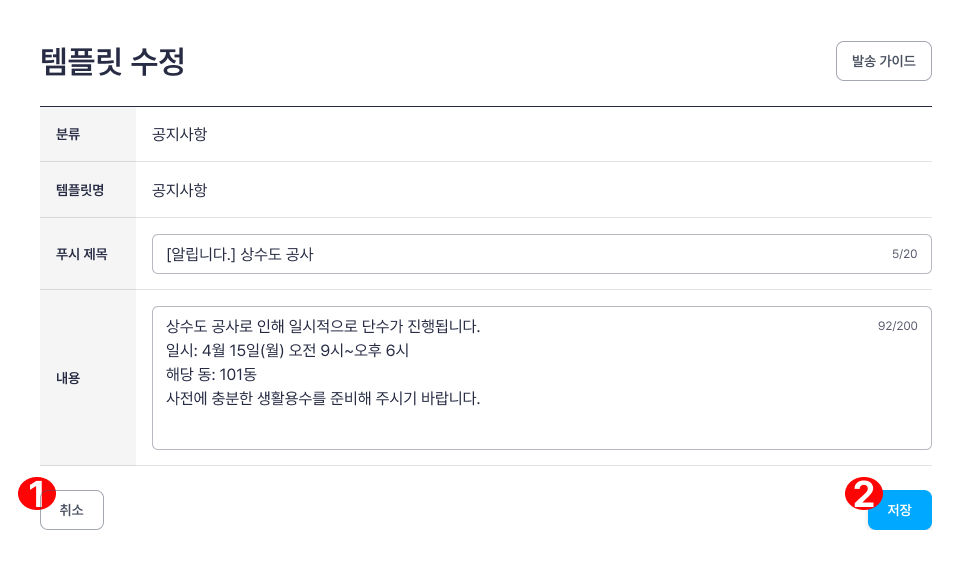This screenshot has height=570, width=972.
Task: Click the blank area of 내용 textarea
Action: 542,428
